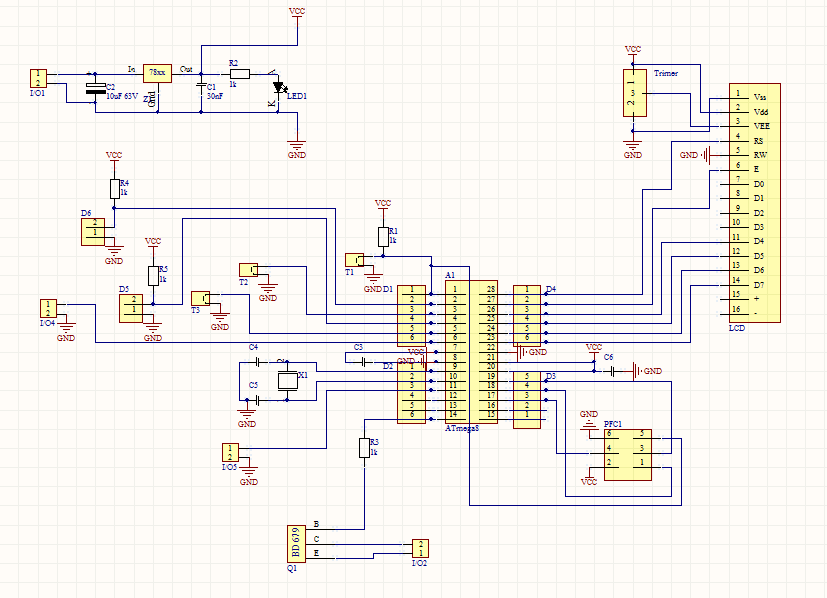Click the C5 capacitor designator
The height and width of the screenshot is (598, 827).
point(253,385)
